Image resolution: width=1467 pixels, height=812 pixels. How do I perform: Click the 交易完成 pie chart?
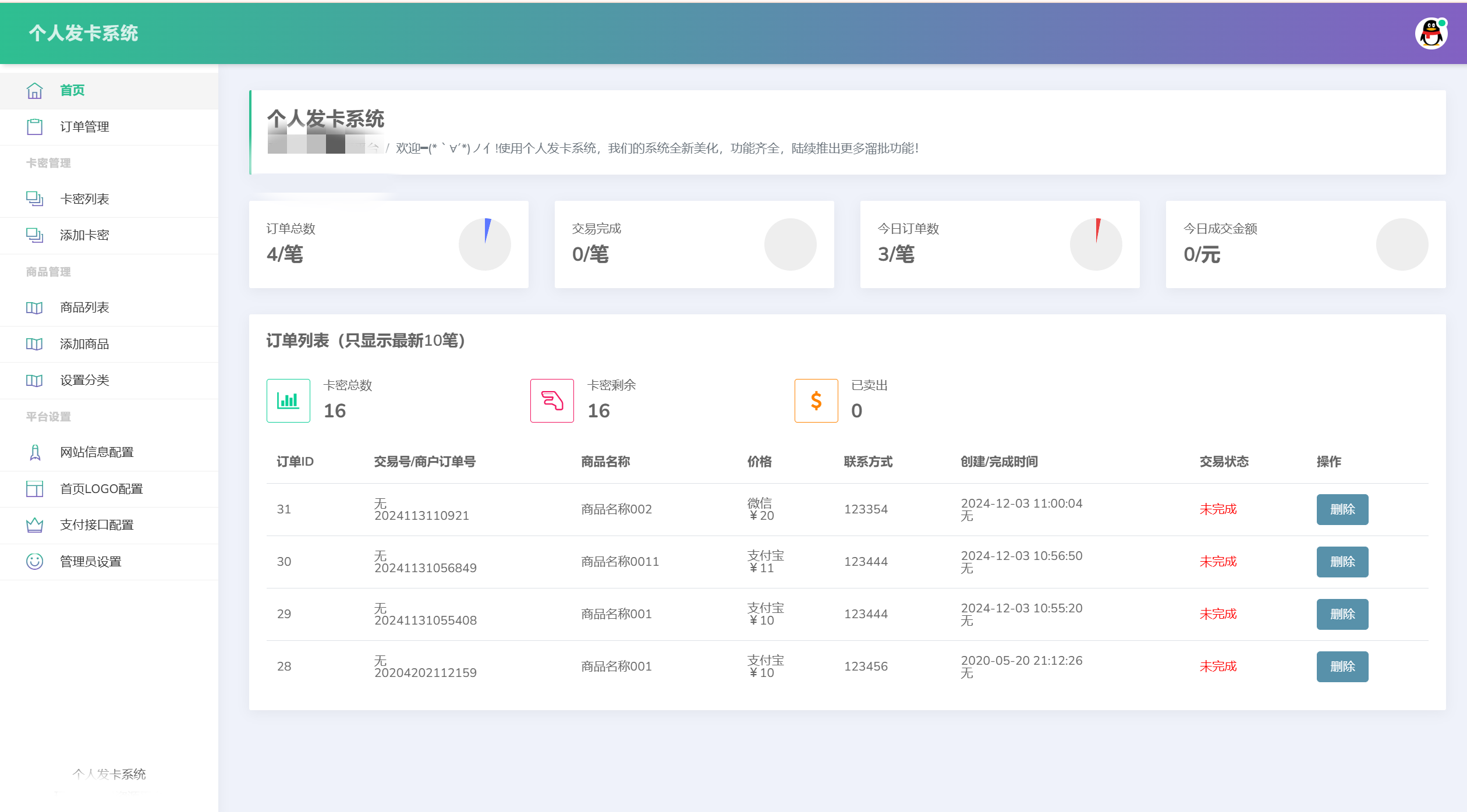791,244
